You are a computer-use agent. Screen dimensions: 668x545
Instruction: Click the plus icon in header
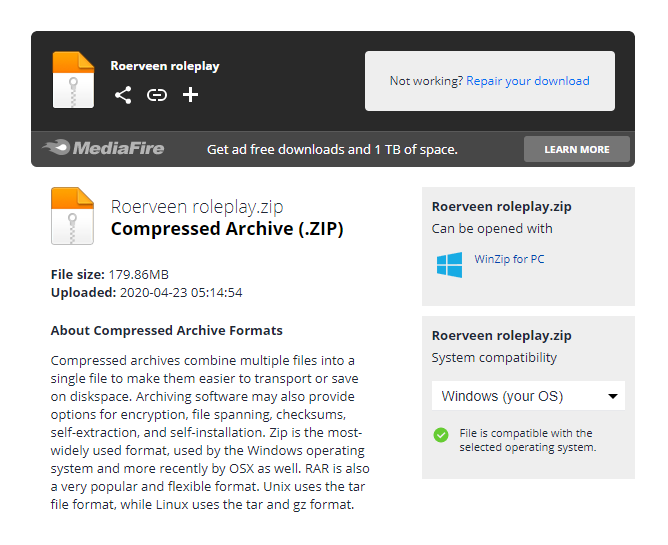pos(191,95)
